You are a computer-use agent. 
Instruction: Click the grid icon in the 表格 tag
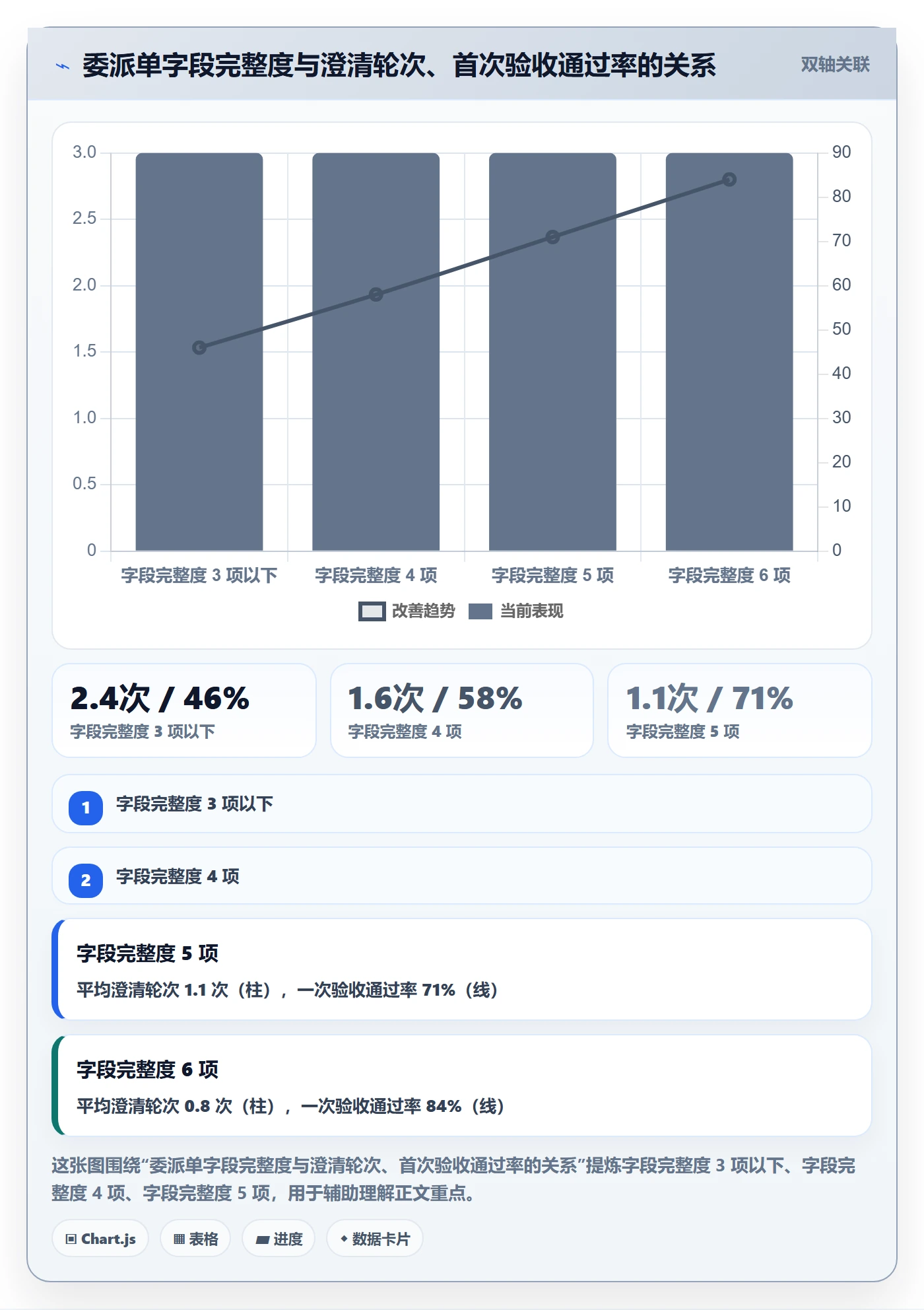tap(179, 1239)
